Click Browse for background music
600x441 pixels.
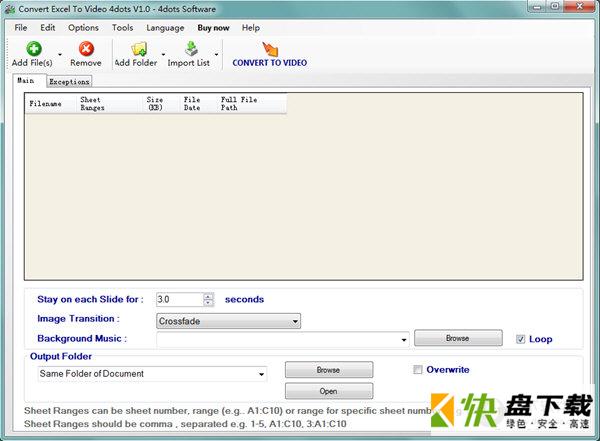(458, 338)
